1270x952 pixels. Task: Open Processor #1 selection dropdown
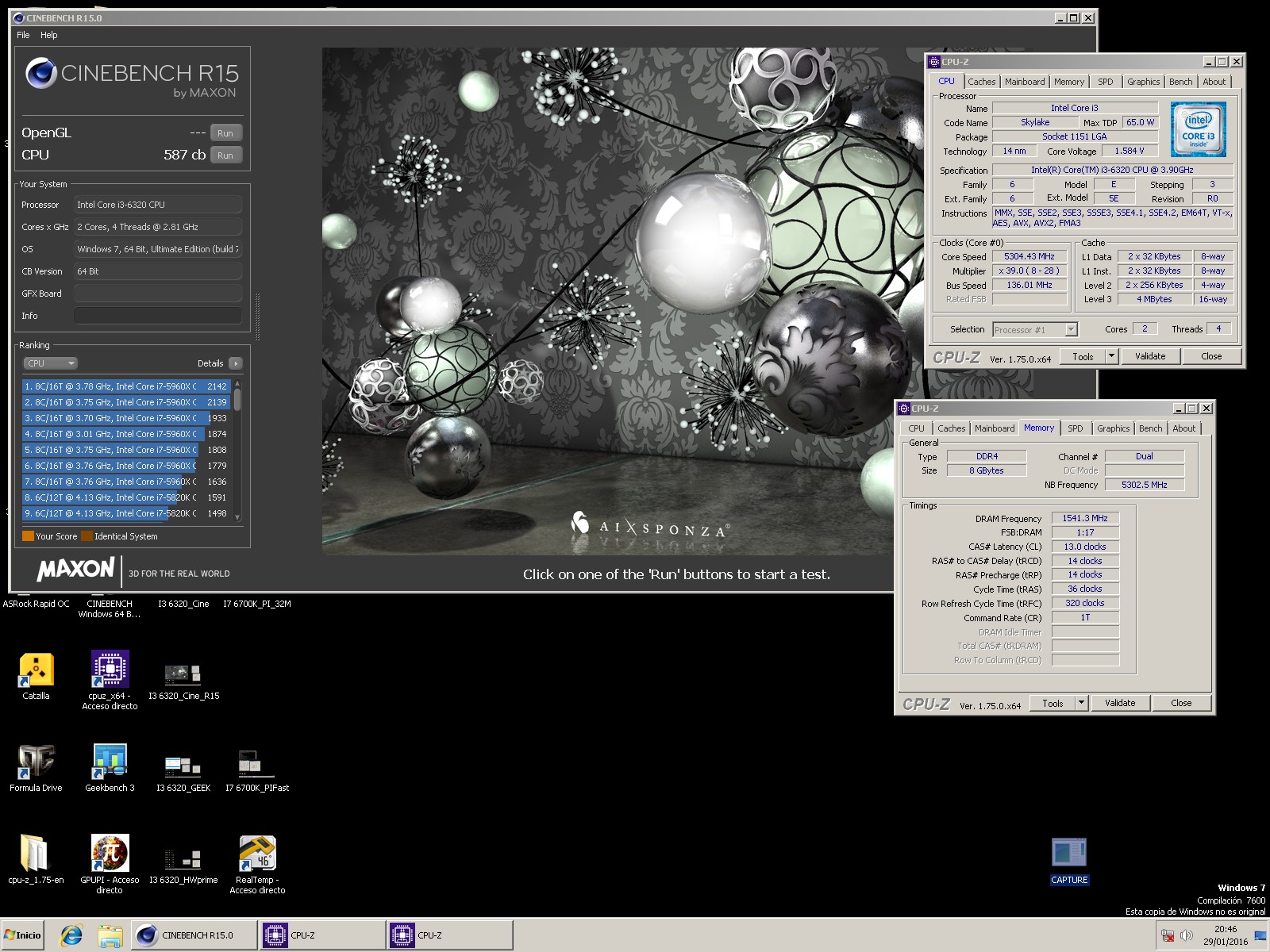pyautogui.click(x=1071, y=330)
